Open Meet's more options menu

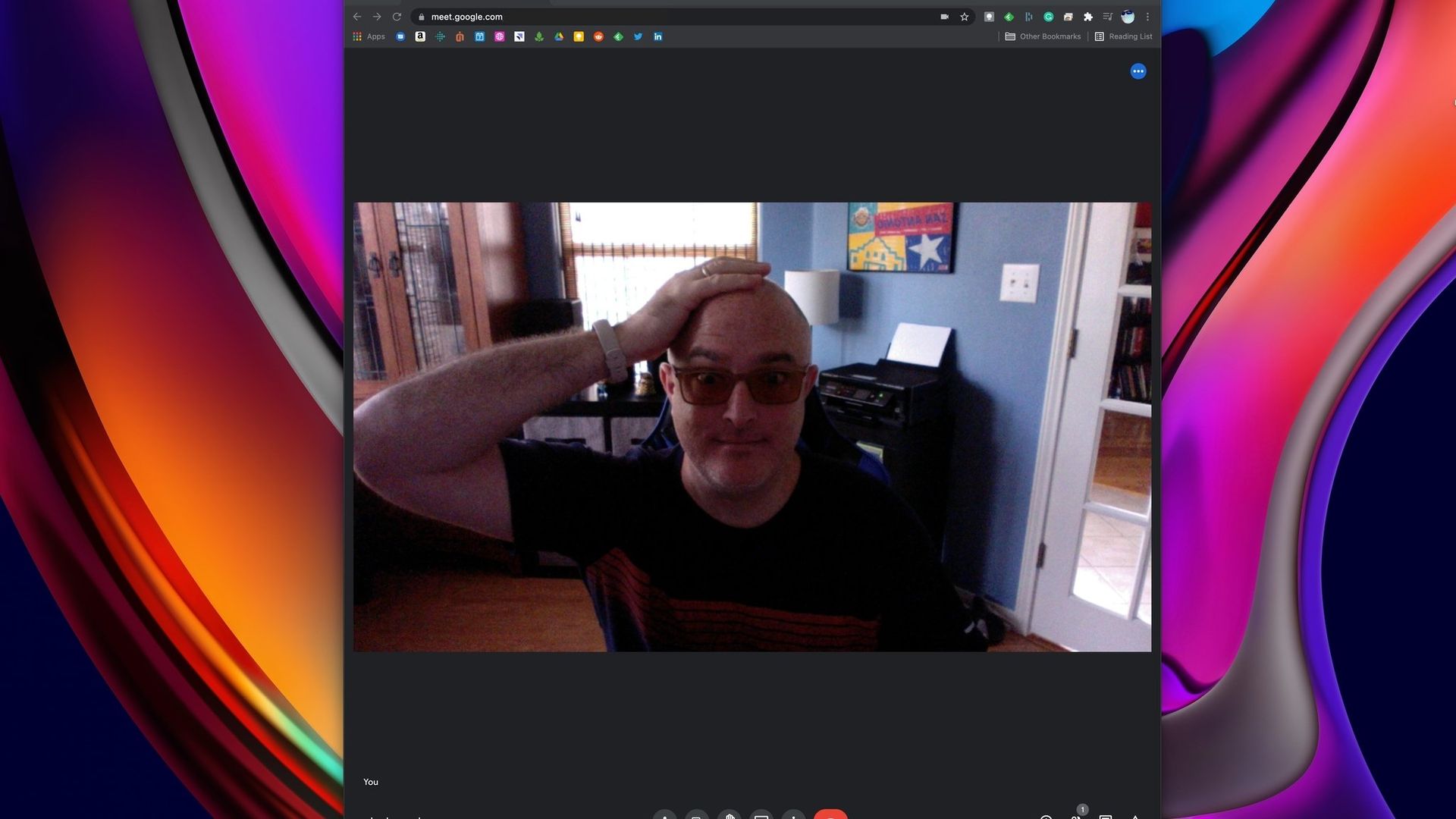(793, 815)
